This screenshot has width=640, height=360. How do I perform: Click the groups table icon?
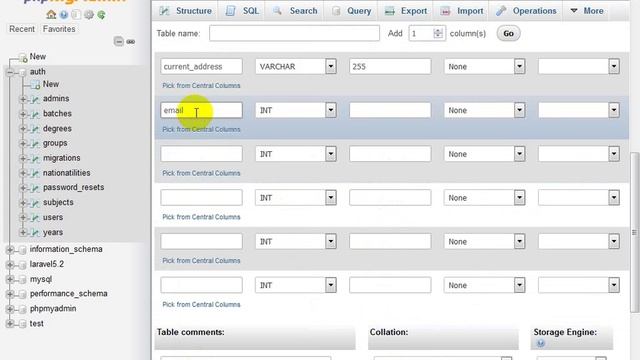tap(36, 144)
